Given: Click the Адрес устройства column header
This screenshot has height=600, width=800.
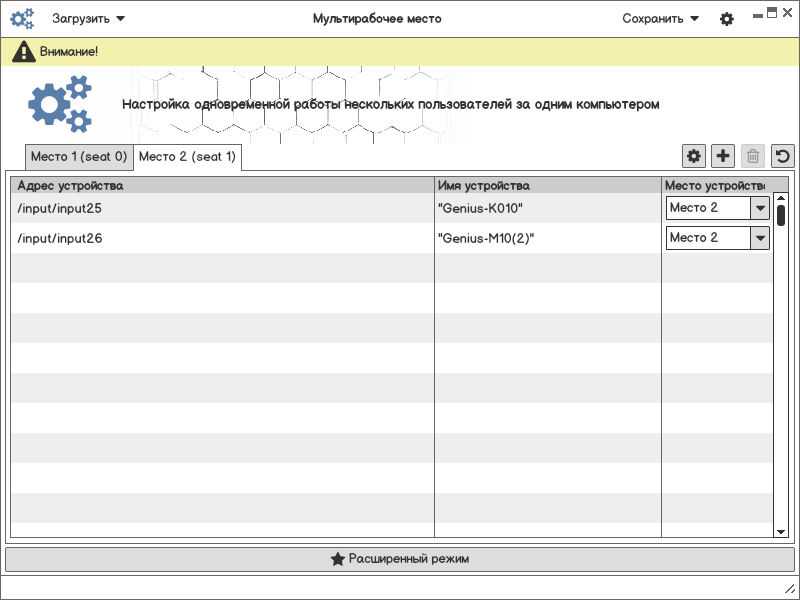Looking at the screenshot, I should pos(222,185).
